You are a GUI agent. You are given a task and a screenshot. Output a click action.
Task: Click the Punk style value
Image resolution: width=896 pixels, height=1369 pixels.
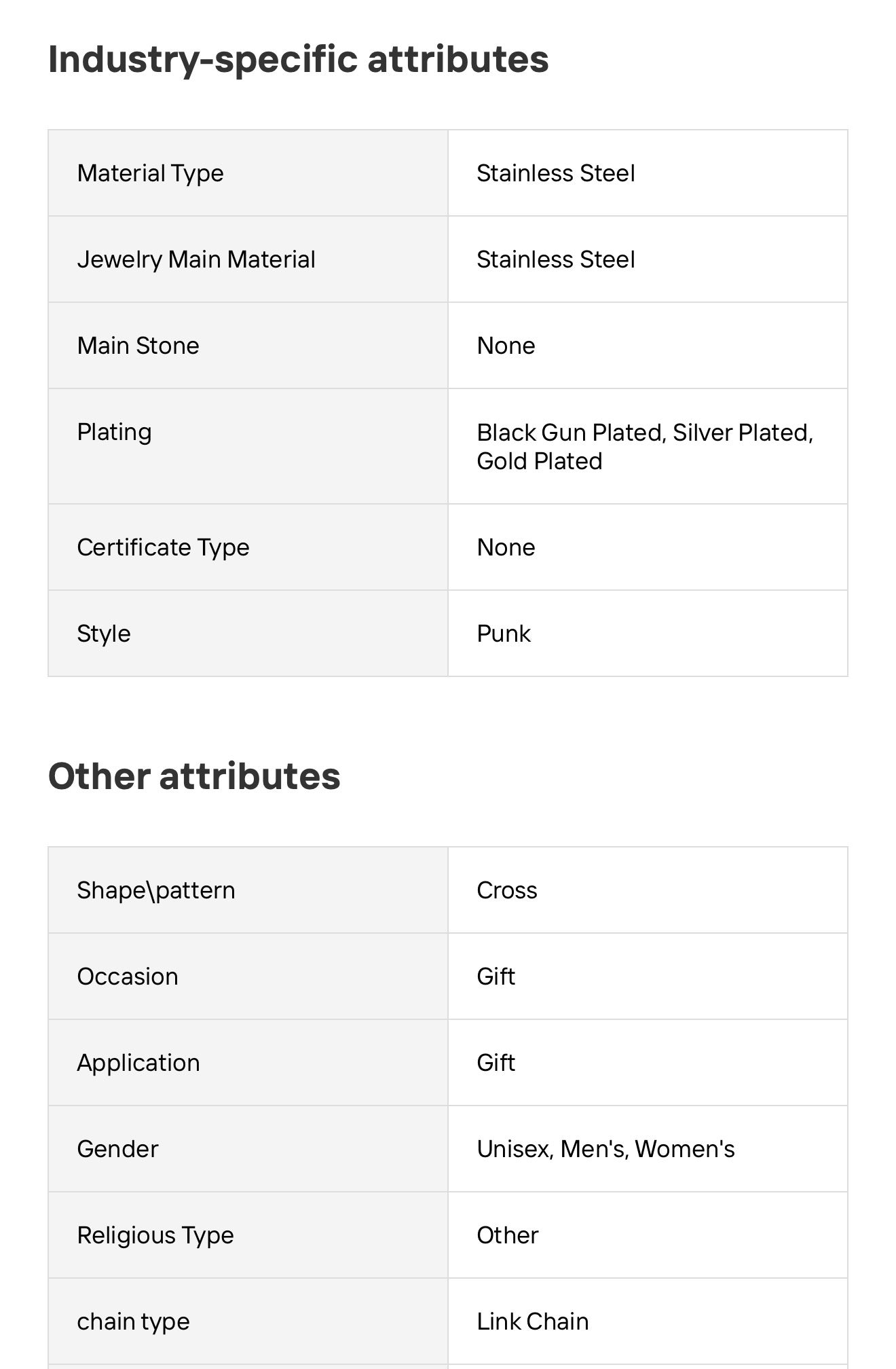pyautogui.click(x=503, y=634)
